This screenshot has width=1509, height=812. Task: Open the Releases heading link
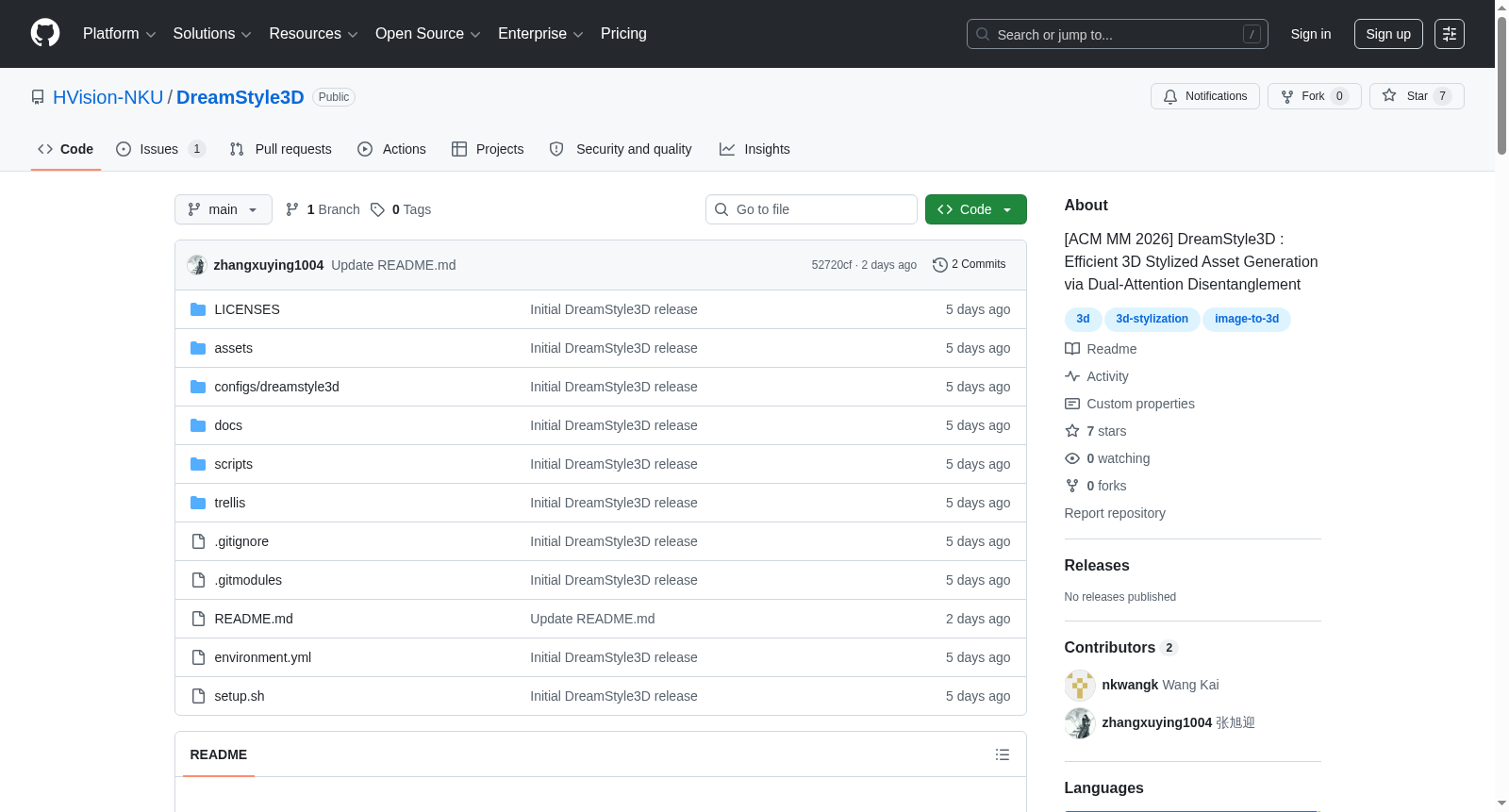pyautogui.click(x=1097, y=566)
